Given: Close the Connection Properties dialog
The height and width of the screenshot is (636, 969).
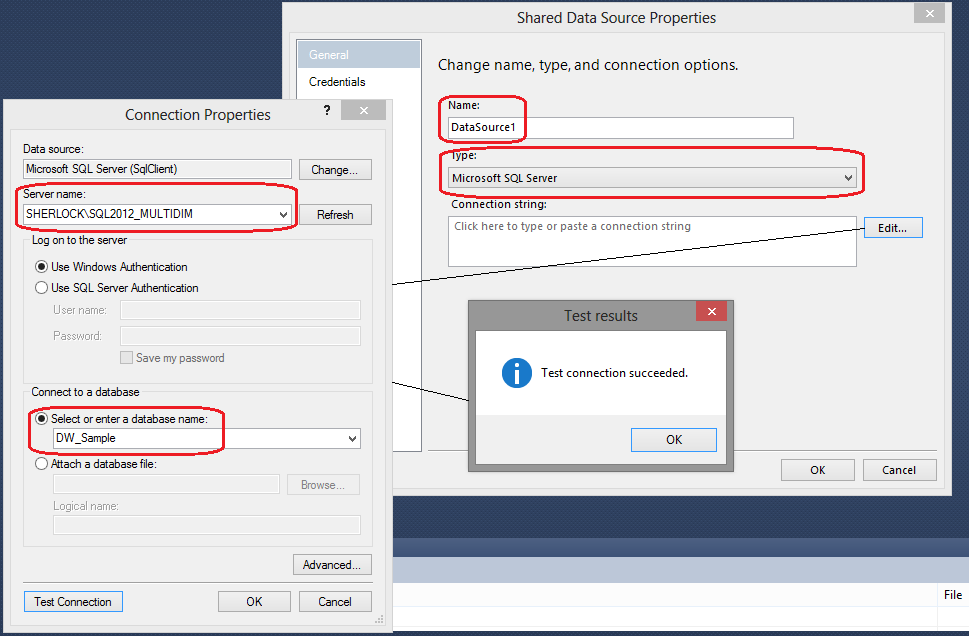Looking at the screenshot, I should [363, 110].
